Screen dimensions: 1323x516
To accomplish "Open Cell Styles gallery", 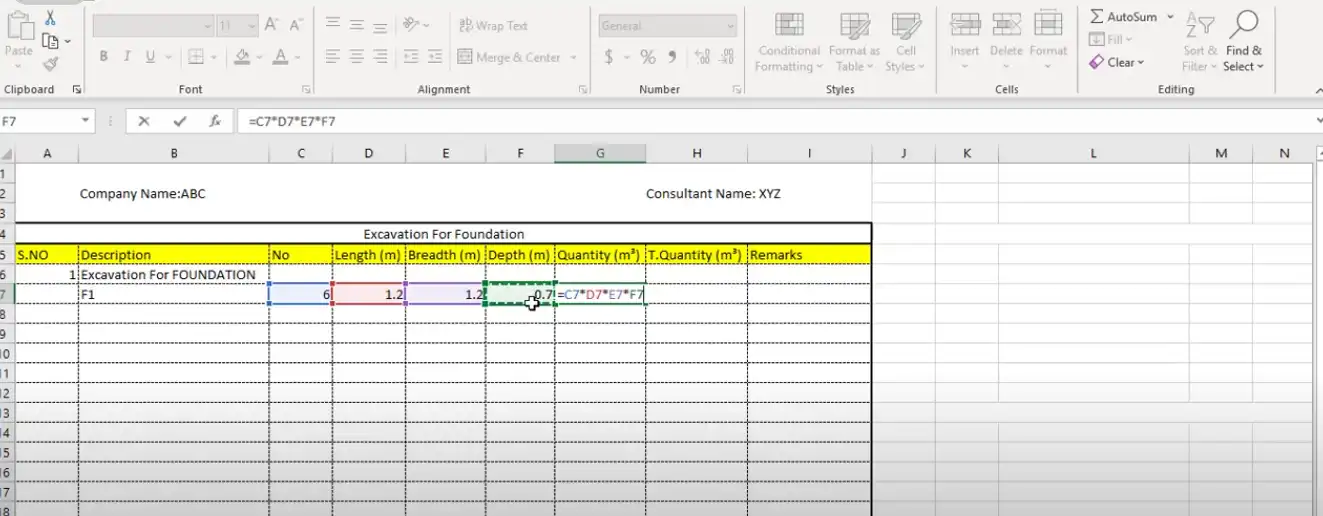I will click(905, 41).
